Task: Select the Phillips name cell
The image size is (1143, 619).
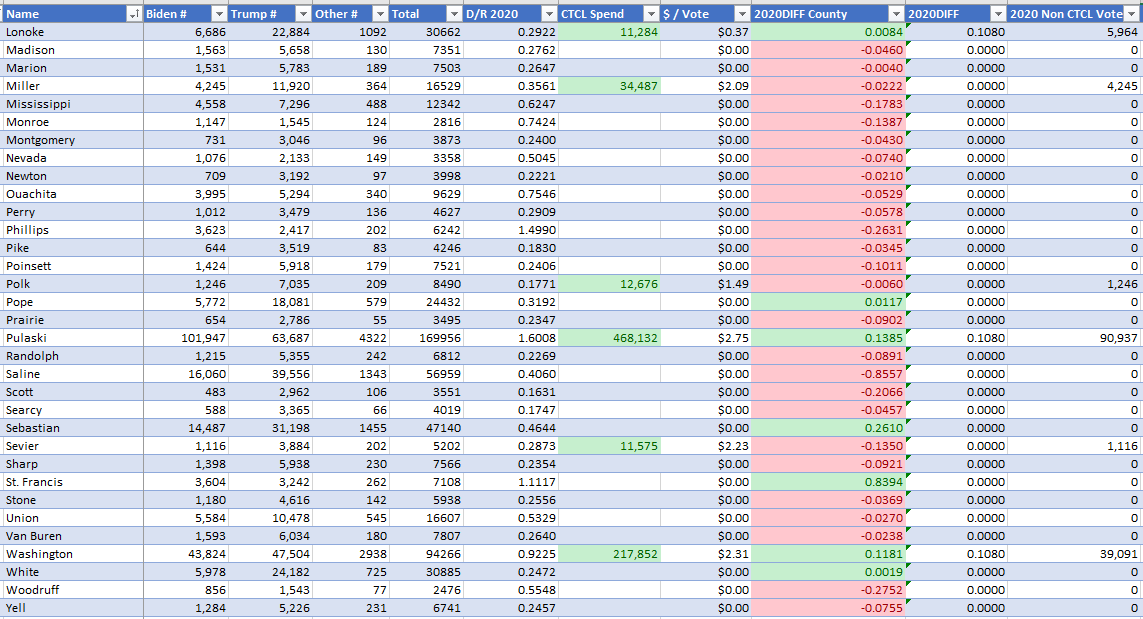Action: 72,230
